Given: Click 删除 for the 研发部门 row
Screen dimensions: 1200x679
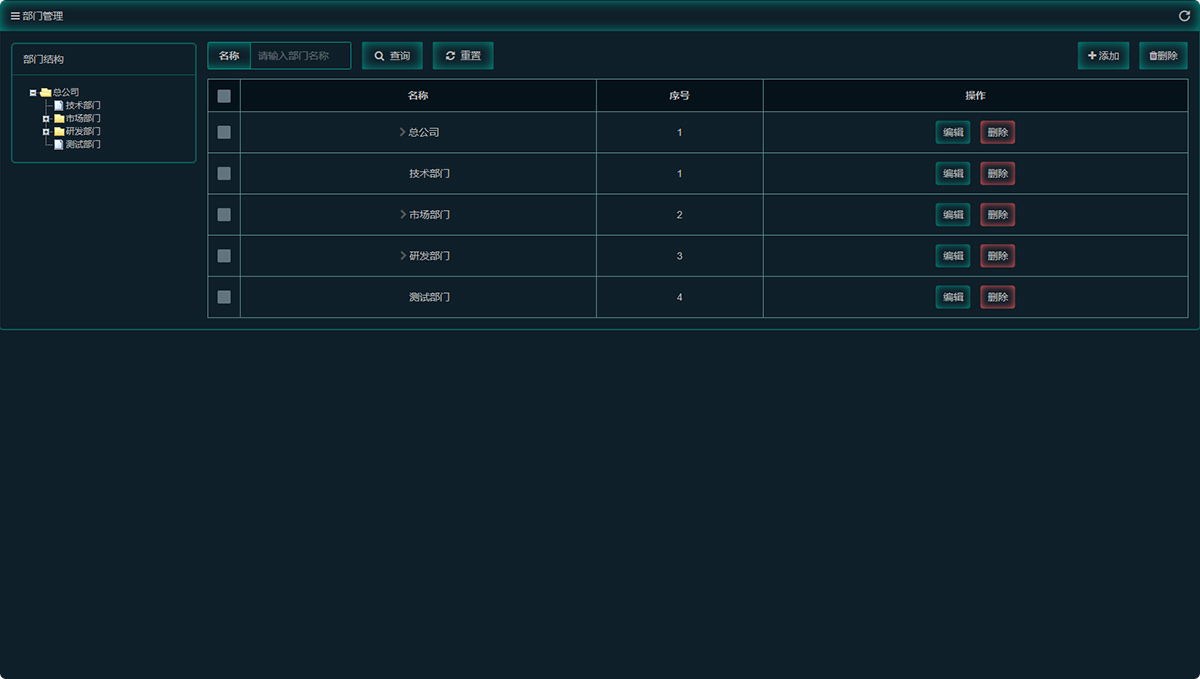Looking at the screenshot, I should coord(998,256).
